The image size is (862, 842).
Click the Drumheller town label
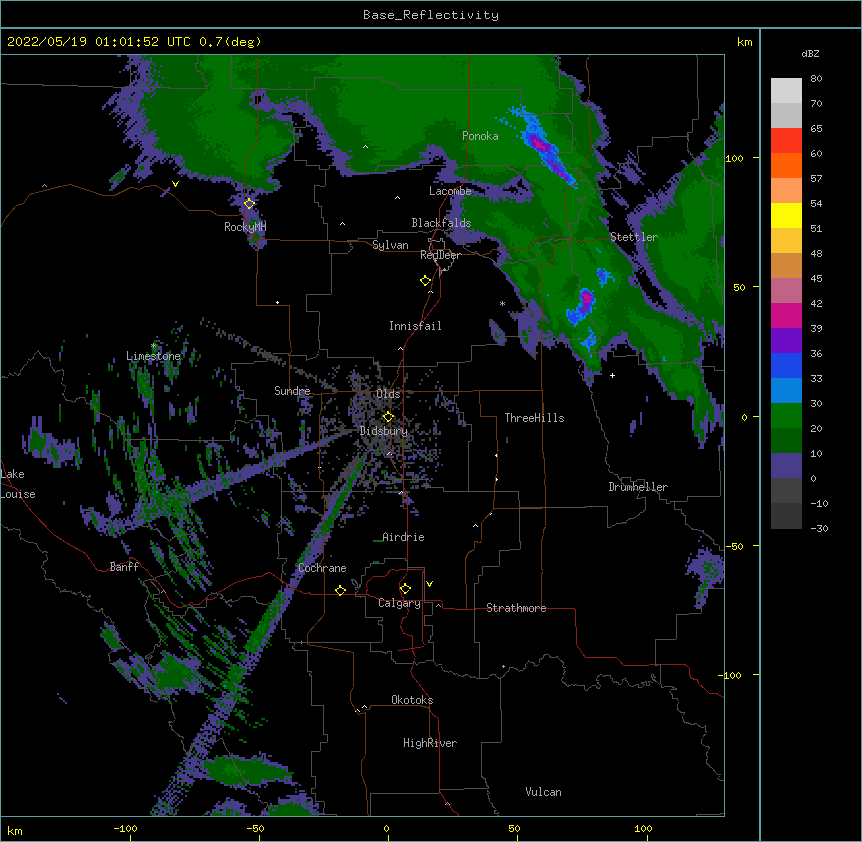click(638, 487)
